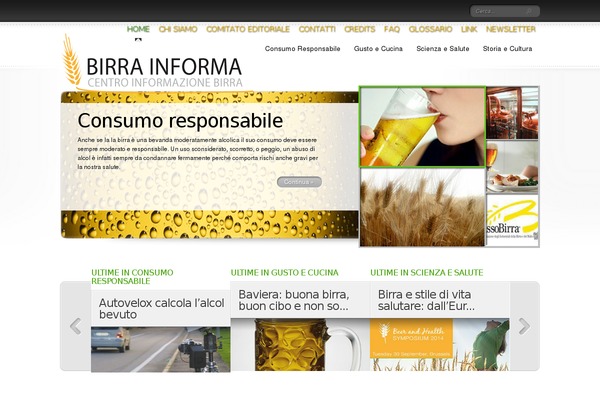Click the Birra Informa logo
Viewport: 600px width, 400px height.
click(x=153, y=62)
